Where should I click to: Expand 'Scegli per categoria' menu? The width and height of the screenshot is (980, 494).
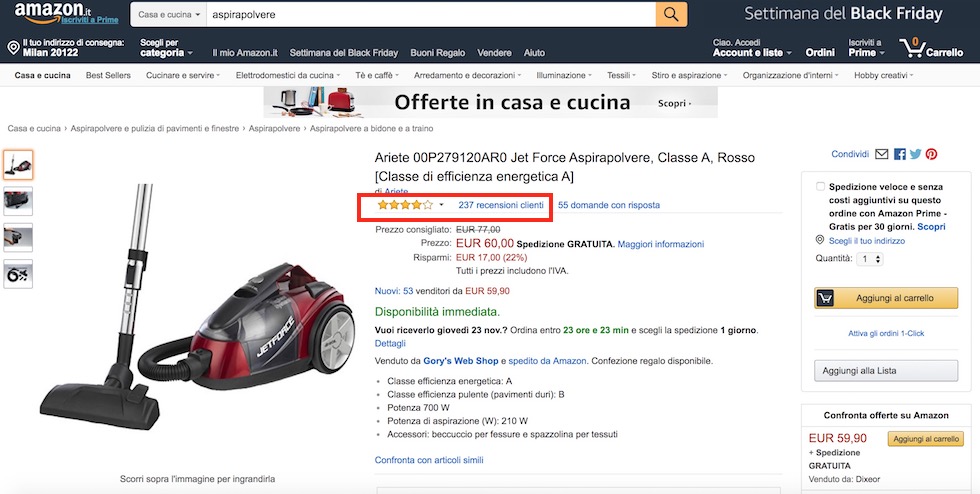(165, 48)
